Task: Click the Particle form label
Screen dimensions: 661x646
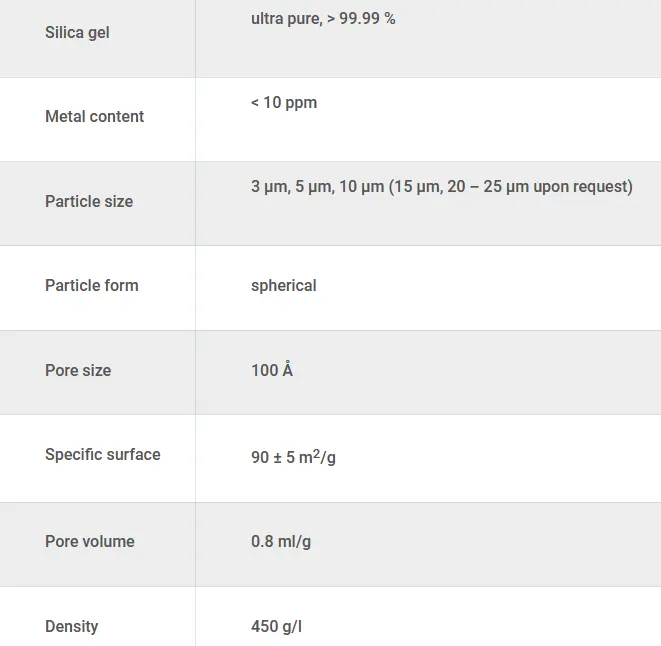Action: 91,285
